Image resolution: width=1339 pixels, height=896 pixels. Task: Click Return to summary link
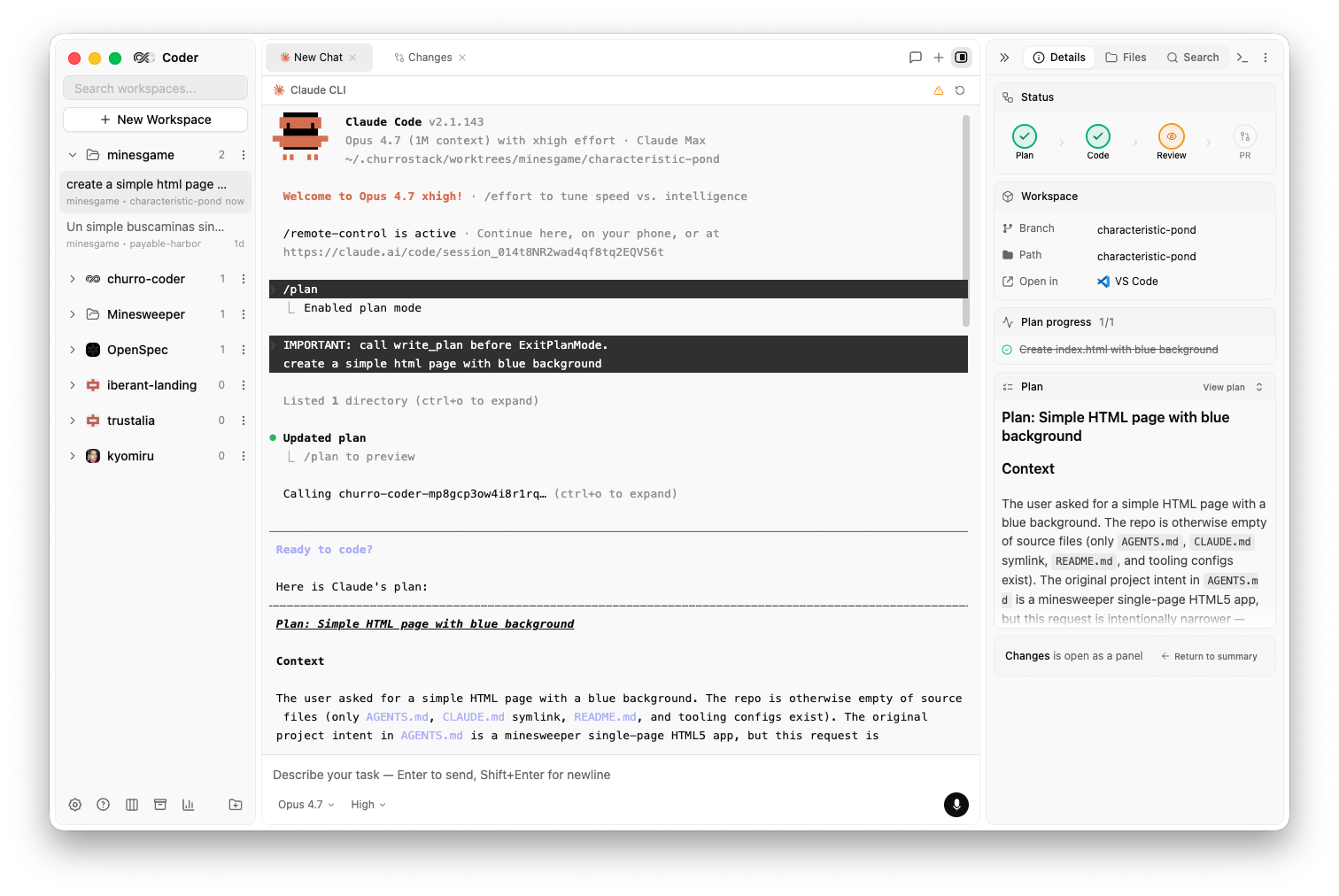point(1209,656)
